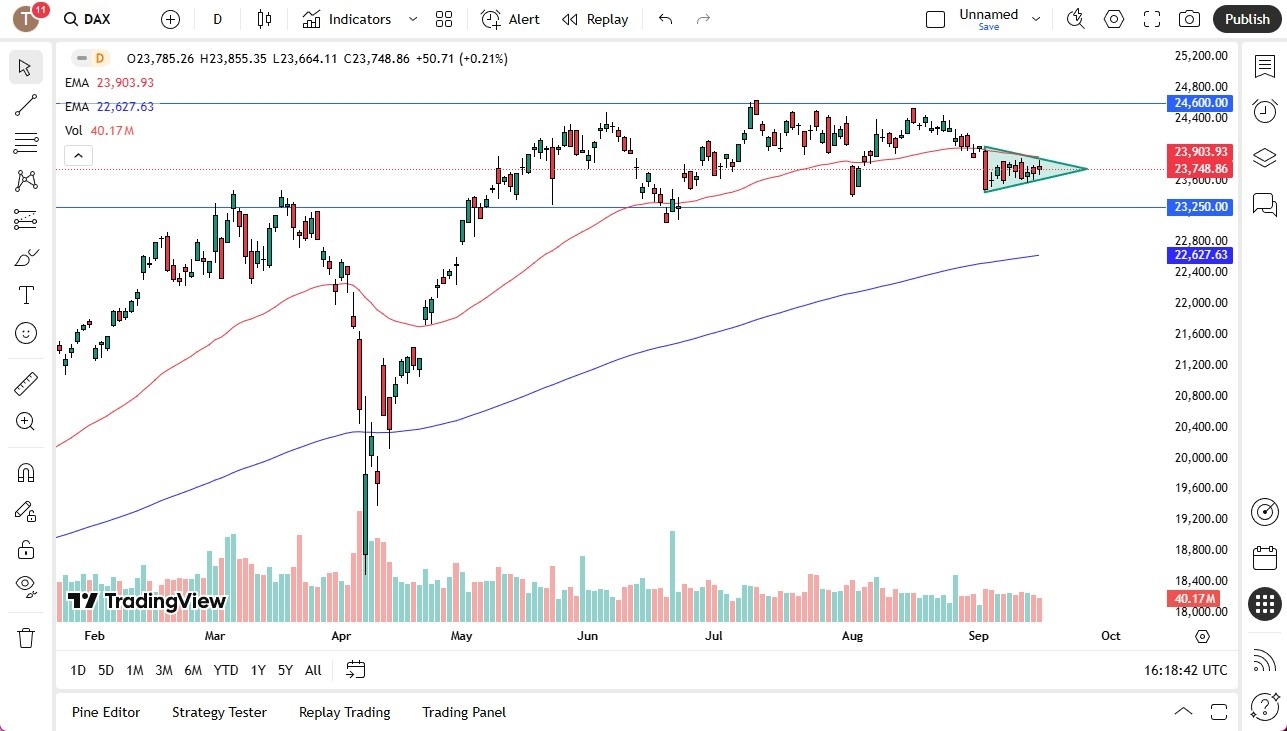Select the Trend Line drawing tool
Screen dimensions: 1287x731
click(25, 105)
